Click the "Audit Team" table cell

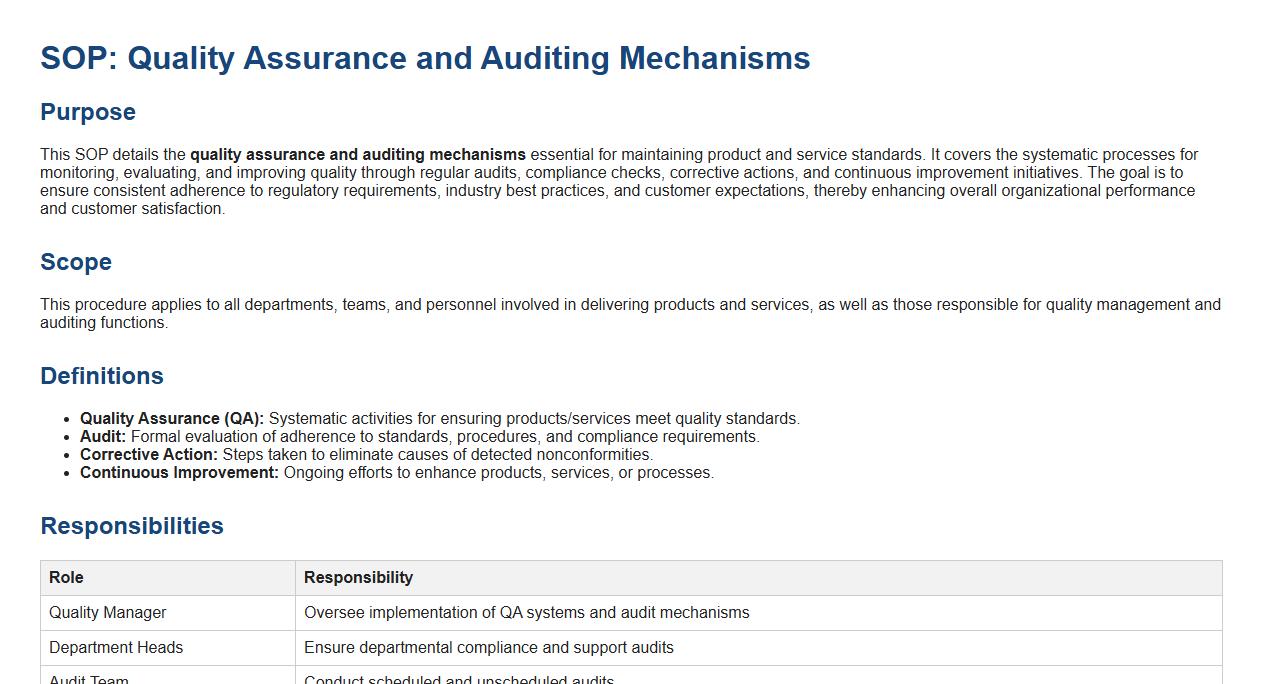[89, 679]
